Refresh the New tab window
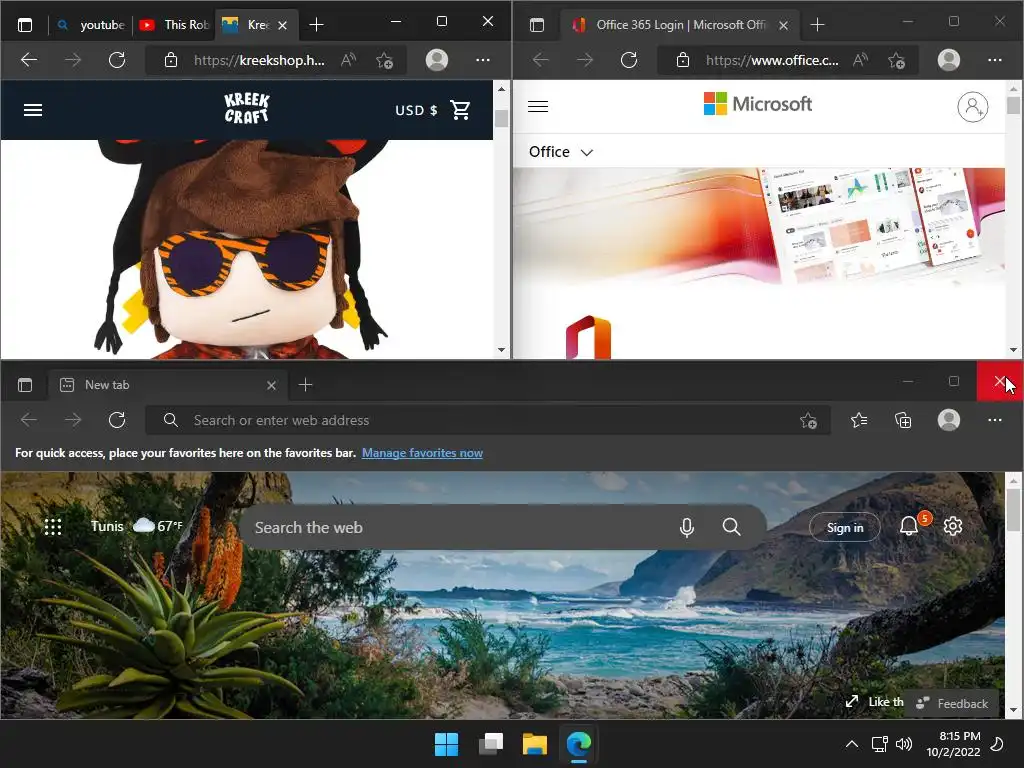Image resolution: width=1024 pixels, height=768 pixels. pyautogui.click(x=117, y=420)
